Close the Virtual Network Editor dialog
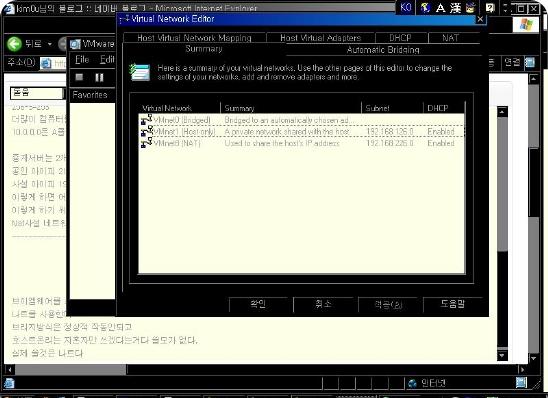Viewport: 548px width, 398px height. [480, 19]
